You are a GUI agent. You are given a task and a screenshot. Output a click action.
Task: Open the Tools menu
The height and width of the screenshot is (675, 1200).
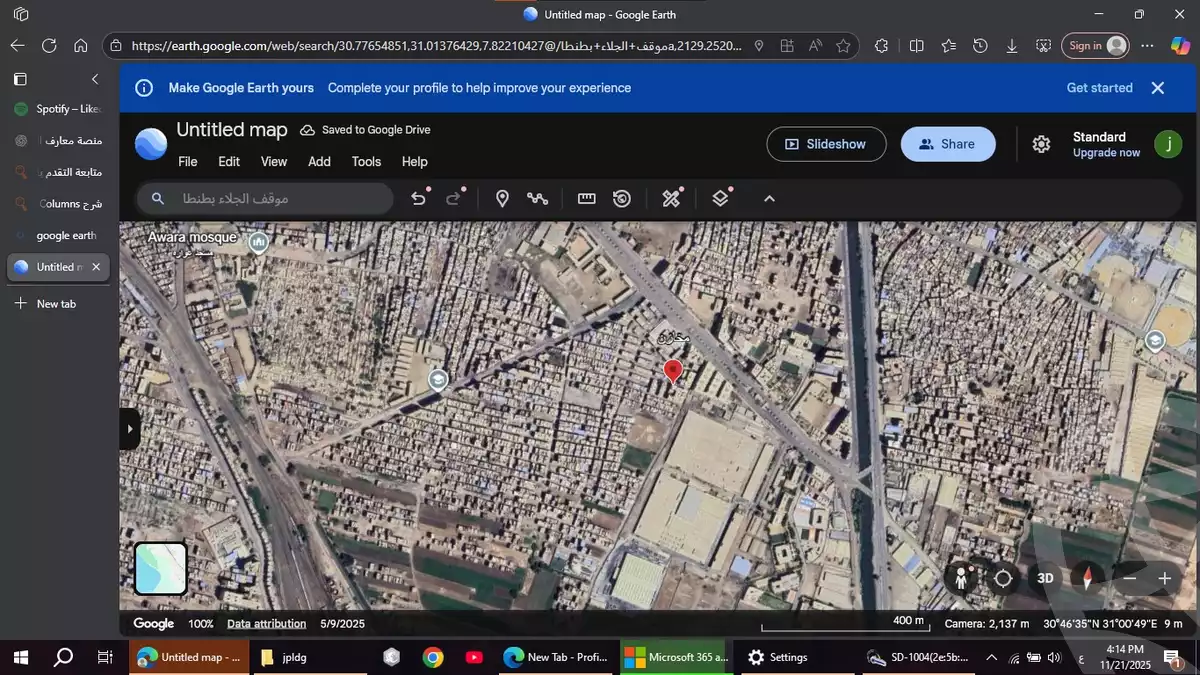click(366, 161)
